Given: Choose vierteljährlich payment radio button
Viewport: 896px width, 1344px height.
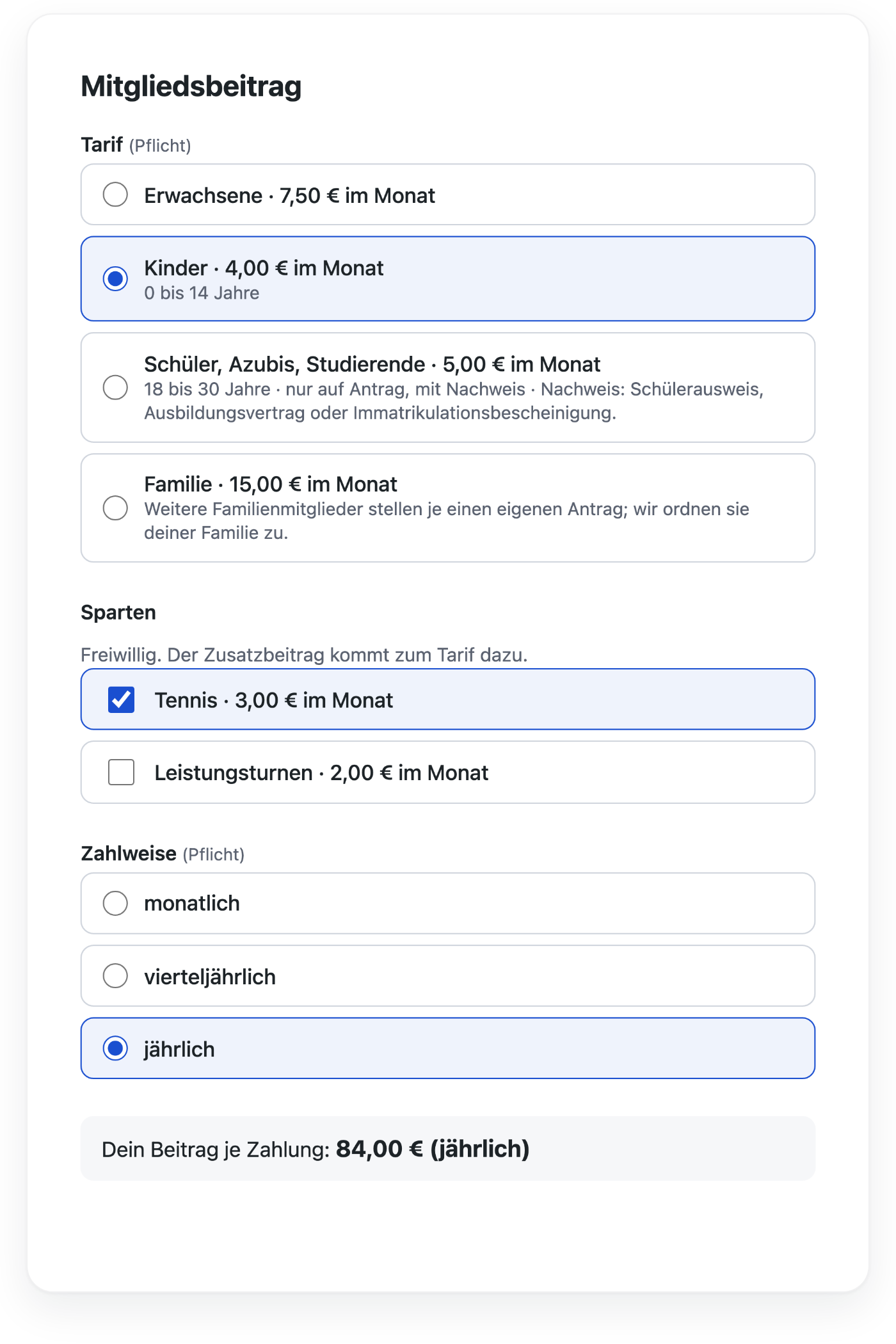Looking at the screenshot, I should pyautogui.click(x=115, y=976).
